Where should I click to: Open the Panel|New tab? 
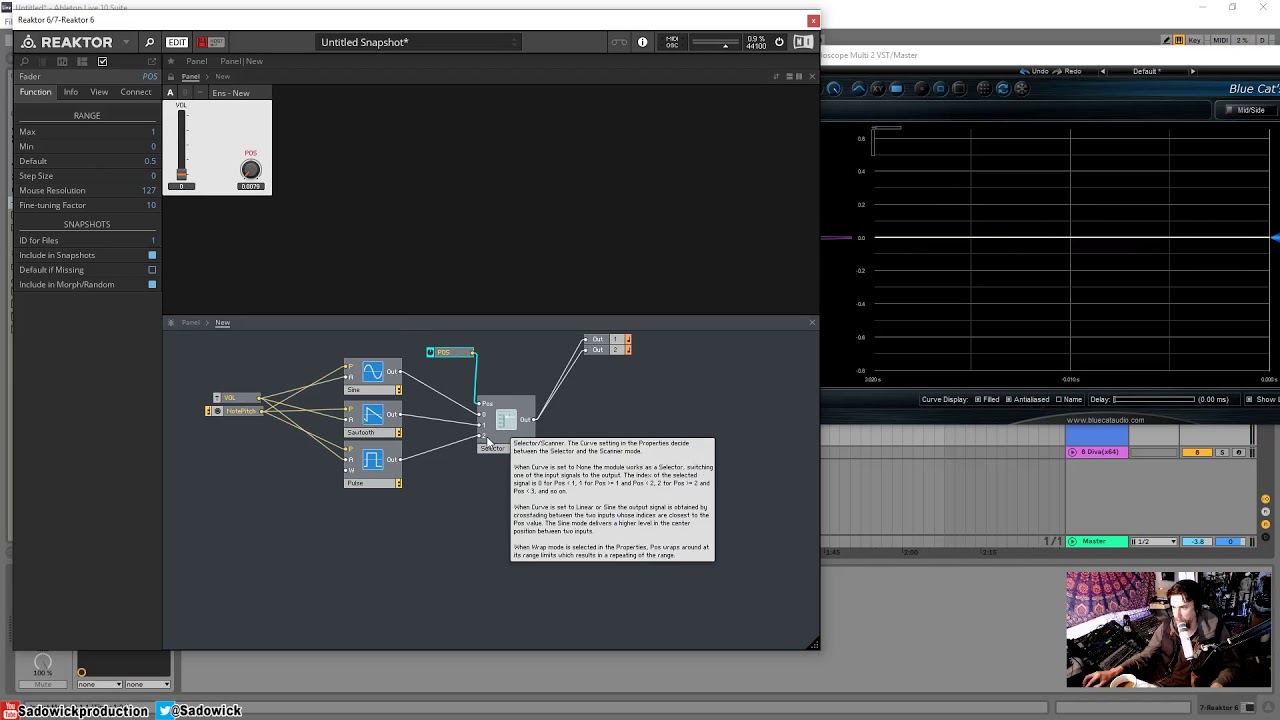(241, 61)
